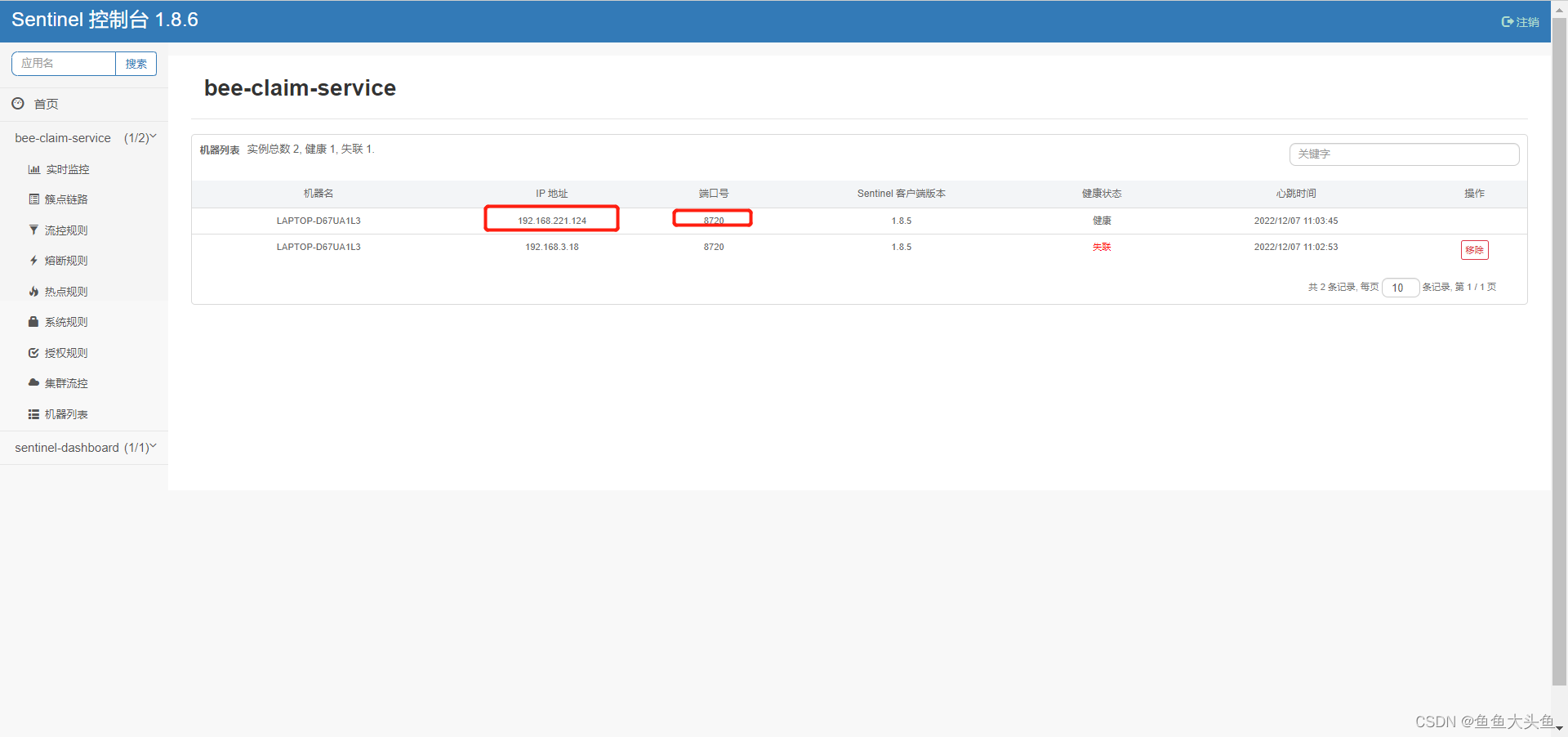Select the 簇点链路 cluster link view
1568x737 pixels.
point(67,199)
